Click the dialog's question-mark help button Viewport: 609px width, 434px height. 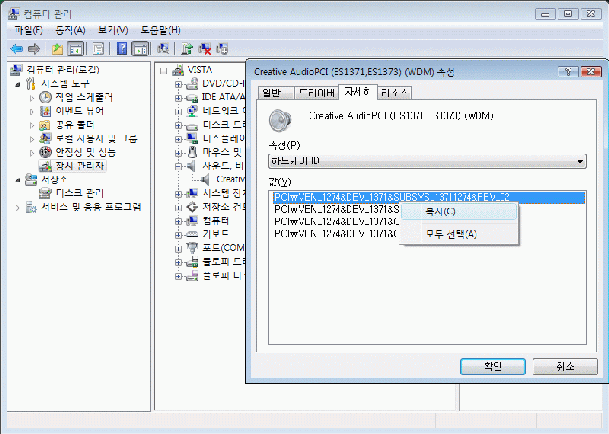(568, 71)
